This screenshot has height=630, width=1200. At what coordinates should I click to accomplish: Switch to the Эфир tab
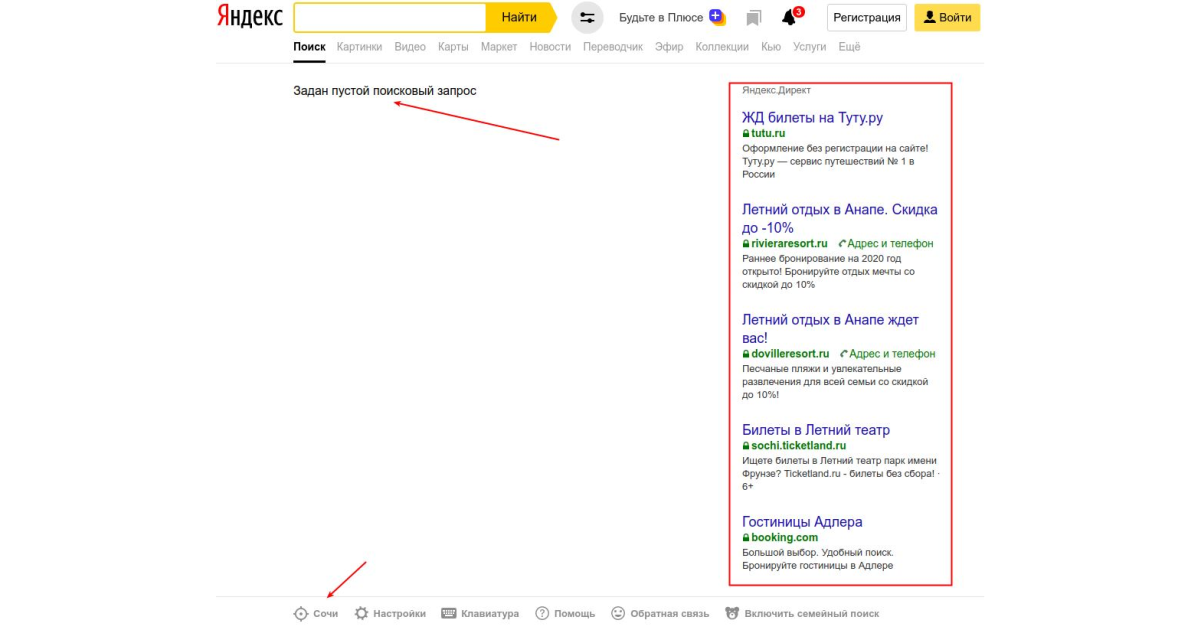669,47
